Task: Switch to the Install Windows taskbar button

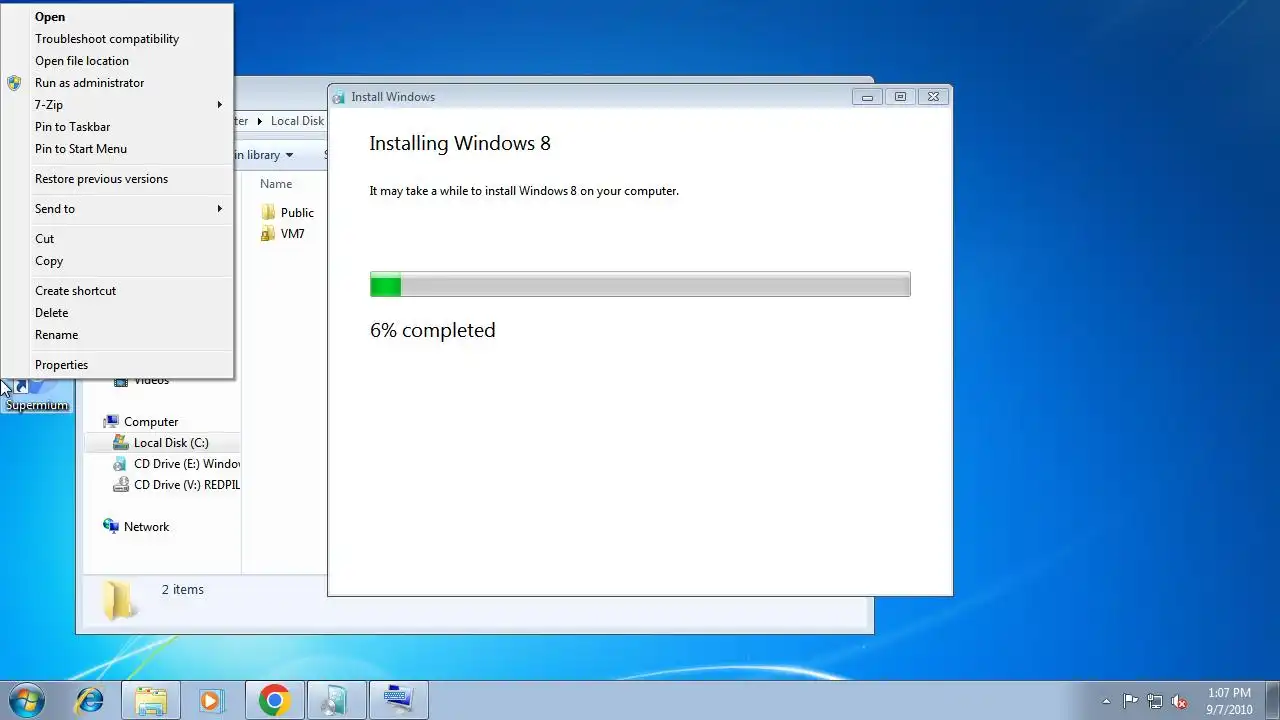Action: (337, 700)
